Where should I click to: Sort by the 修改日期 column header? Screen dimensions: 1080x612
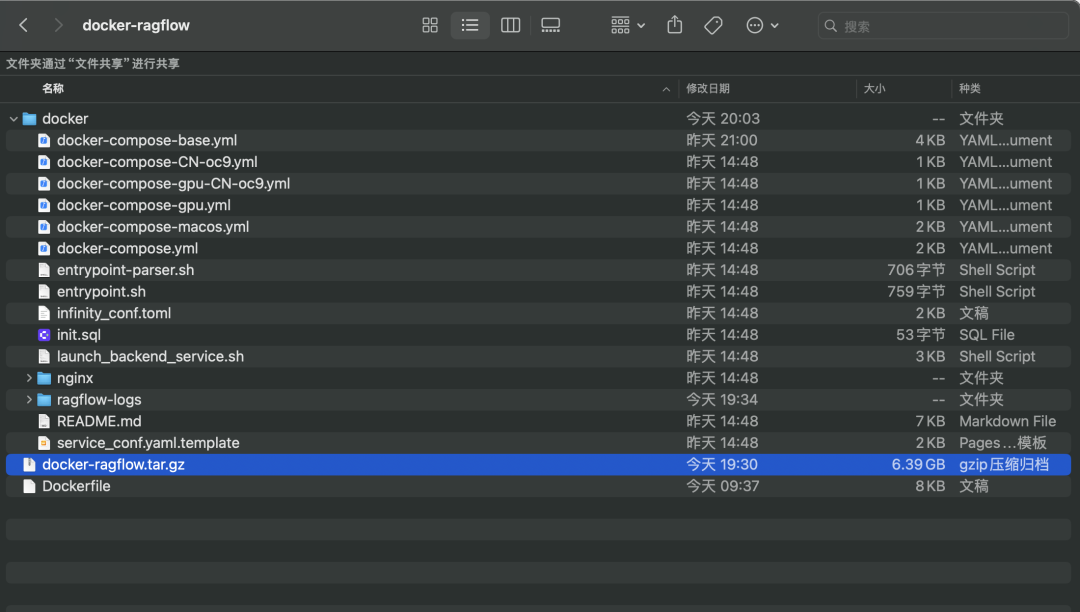[708, 88]
